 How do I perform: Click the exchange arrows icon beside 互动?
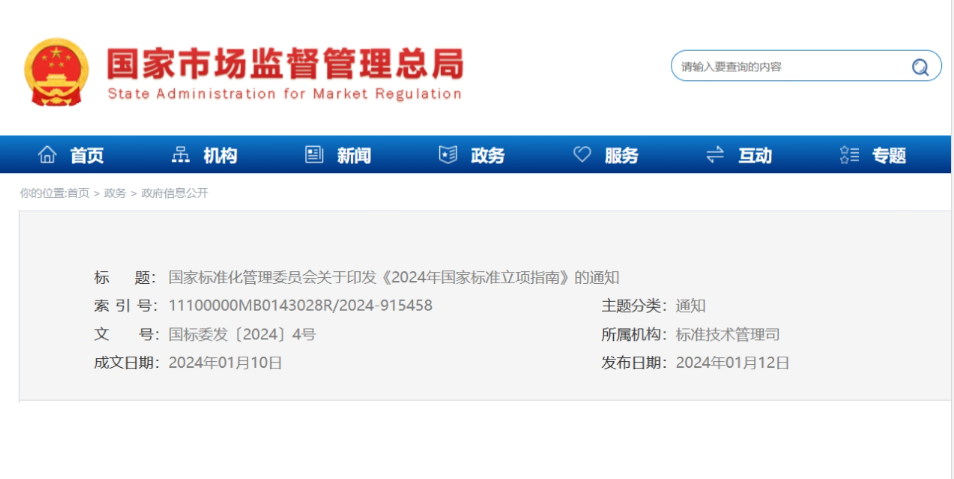(715, 155)
